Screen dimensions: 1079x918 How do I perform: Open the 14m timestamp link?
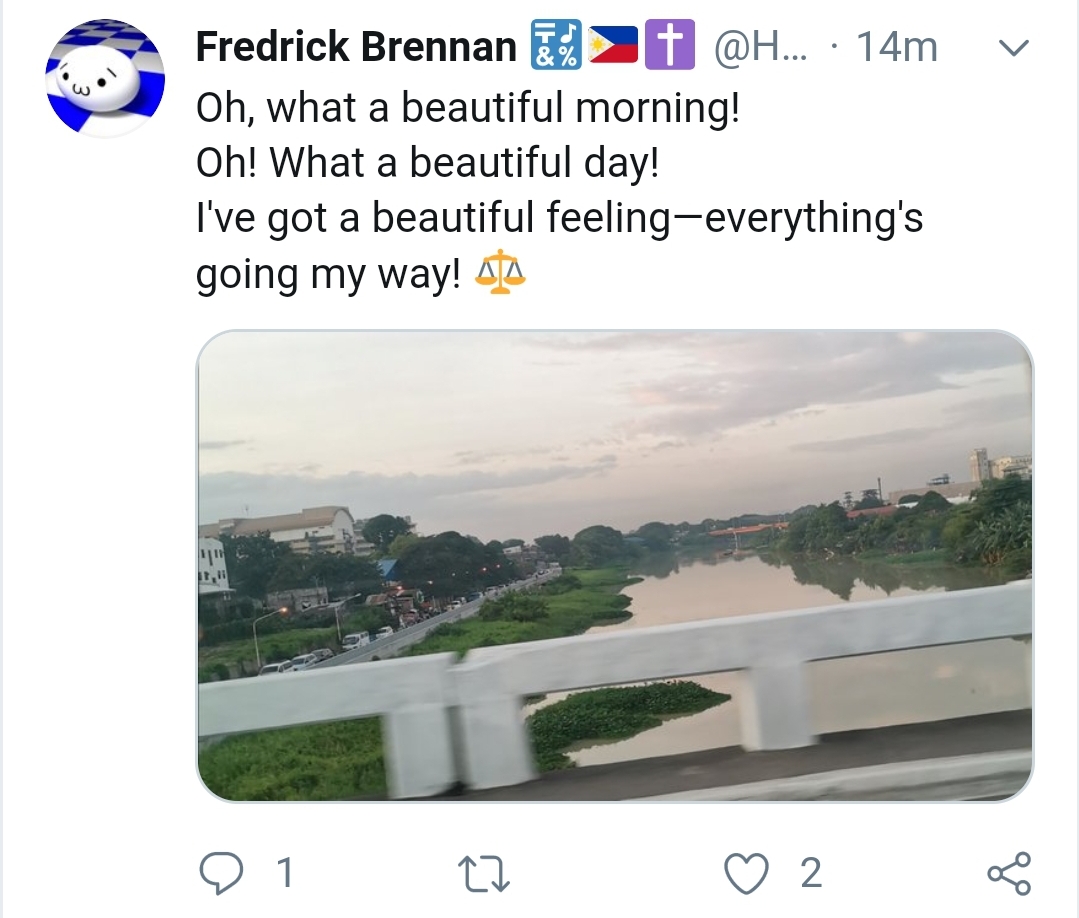897,47
